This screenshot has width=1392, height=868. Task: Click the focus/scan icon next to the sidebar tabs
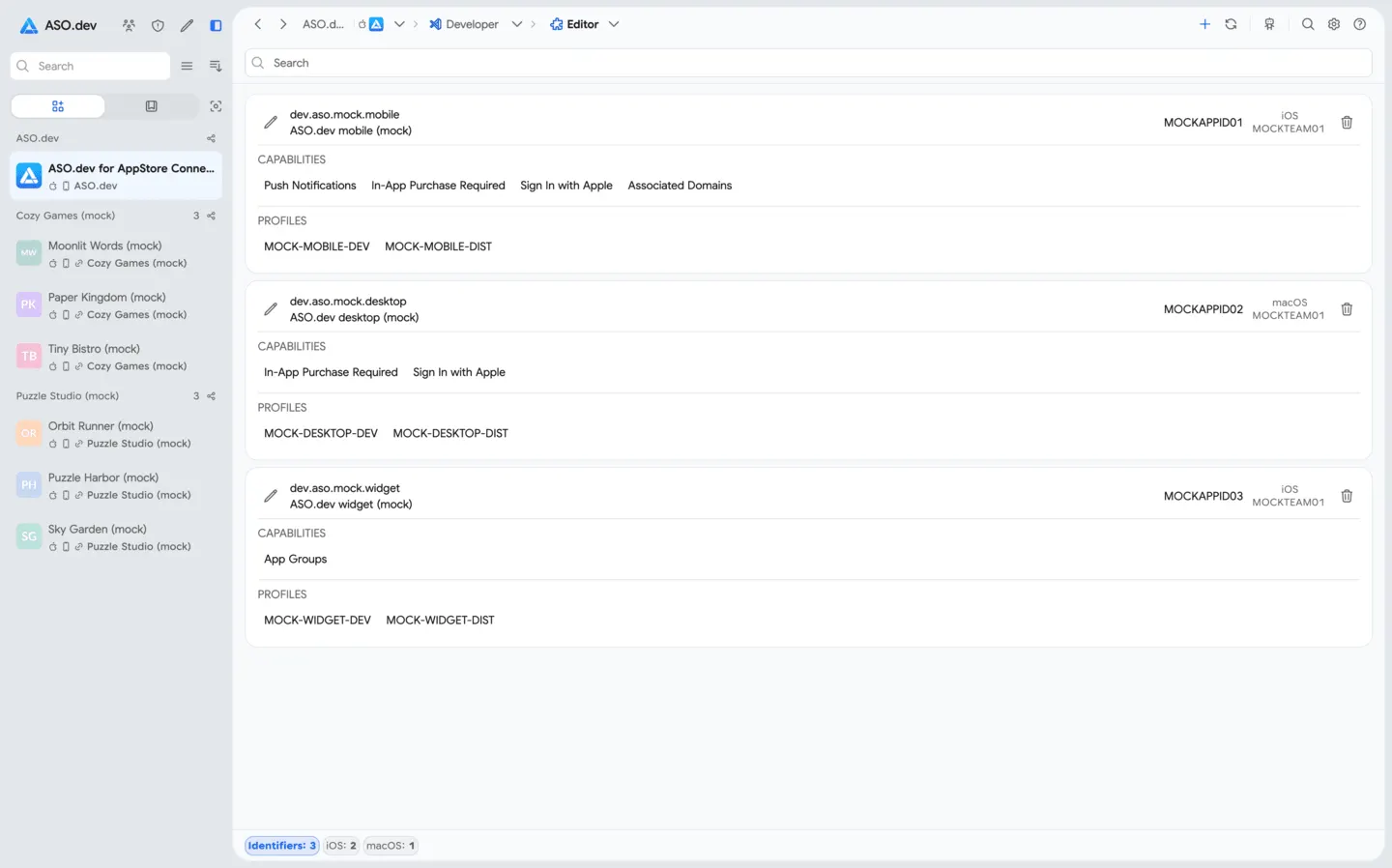point(216,106)
